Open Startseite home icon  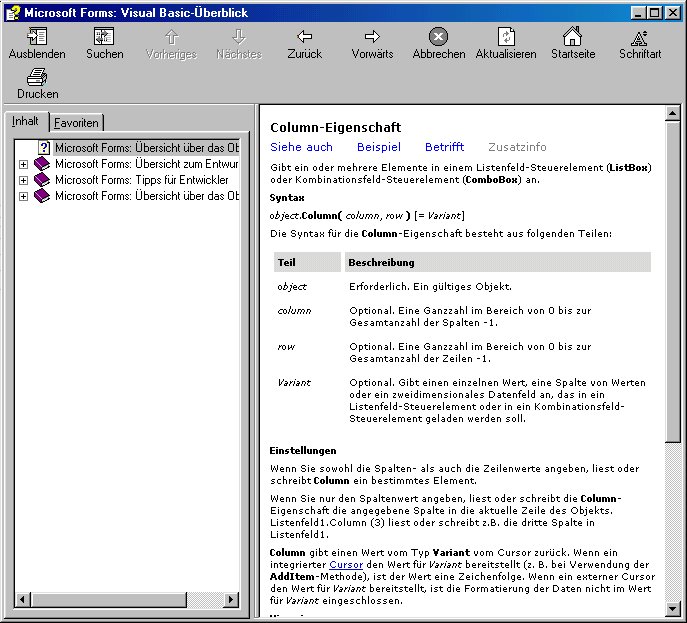click(573, 37)
